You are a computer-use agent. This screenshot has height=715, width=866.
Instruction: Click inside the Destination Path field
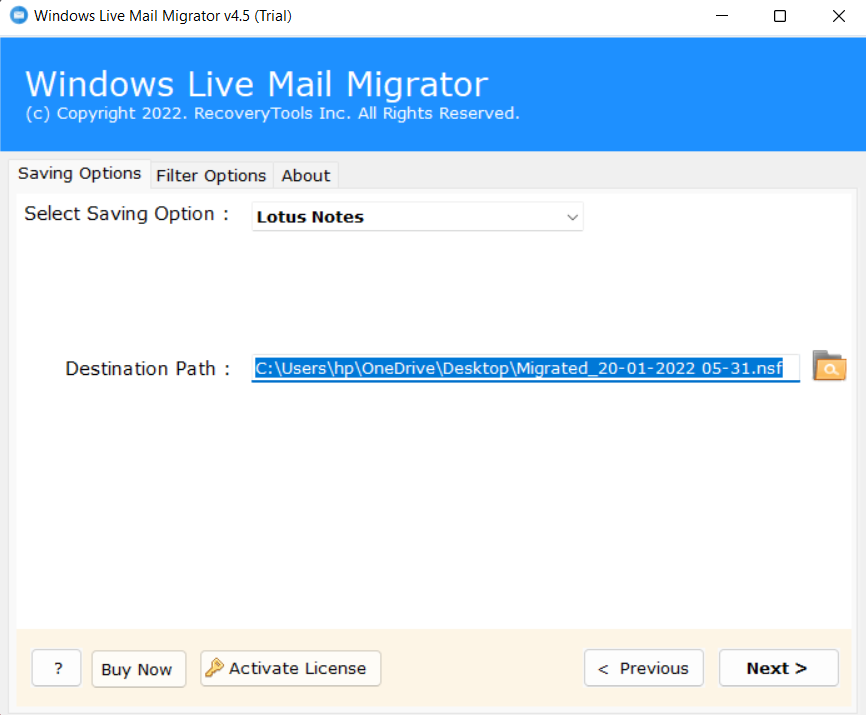click(525, 368)
